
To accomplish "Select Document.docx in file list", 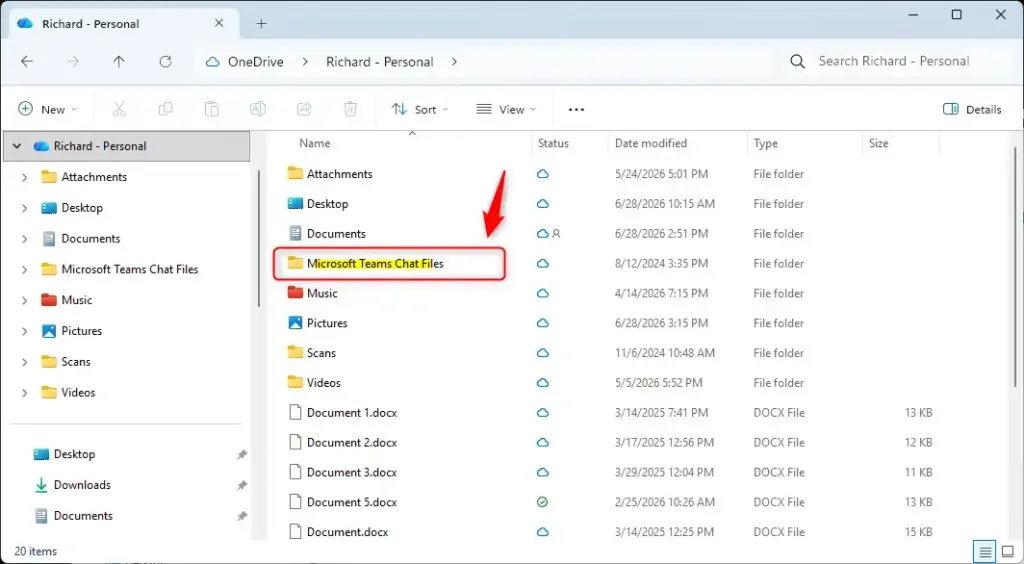I will [347, 532].
